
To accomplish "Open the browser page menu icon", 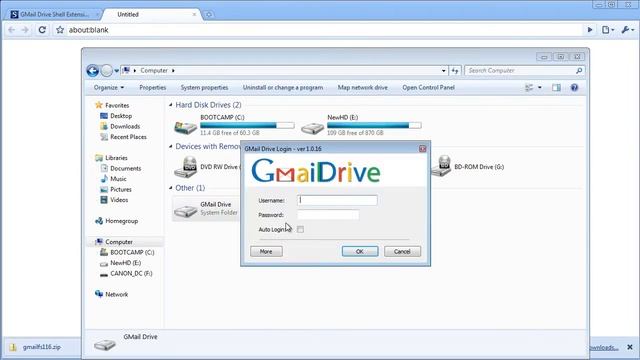I will click(608, 30).
